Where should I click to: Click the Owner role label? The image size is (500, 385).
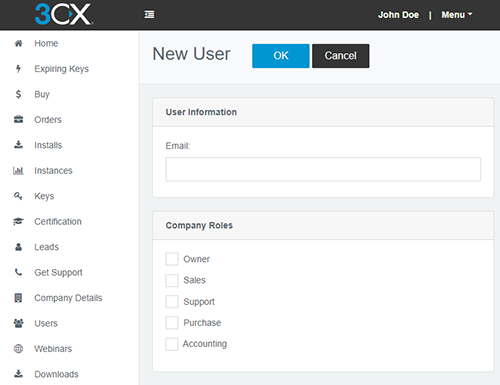click(x=196, y=259)
